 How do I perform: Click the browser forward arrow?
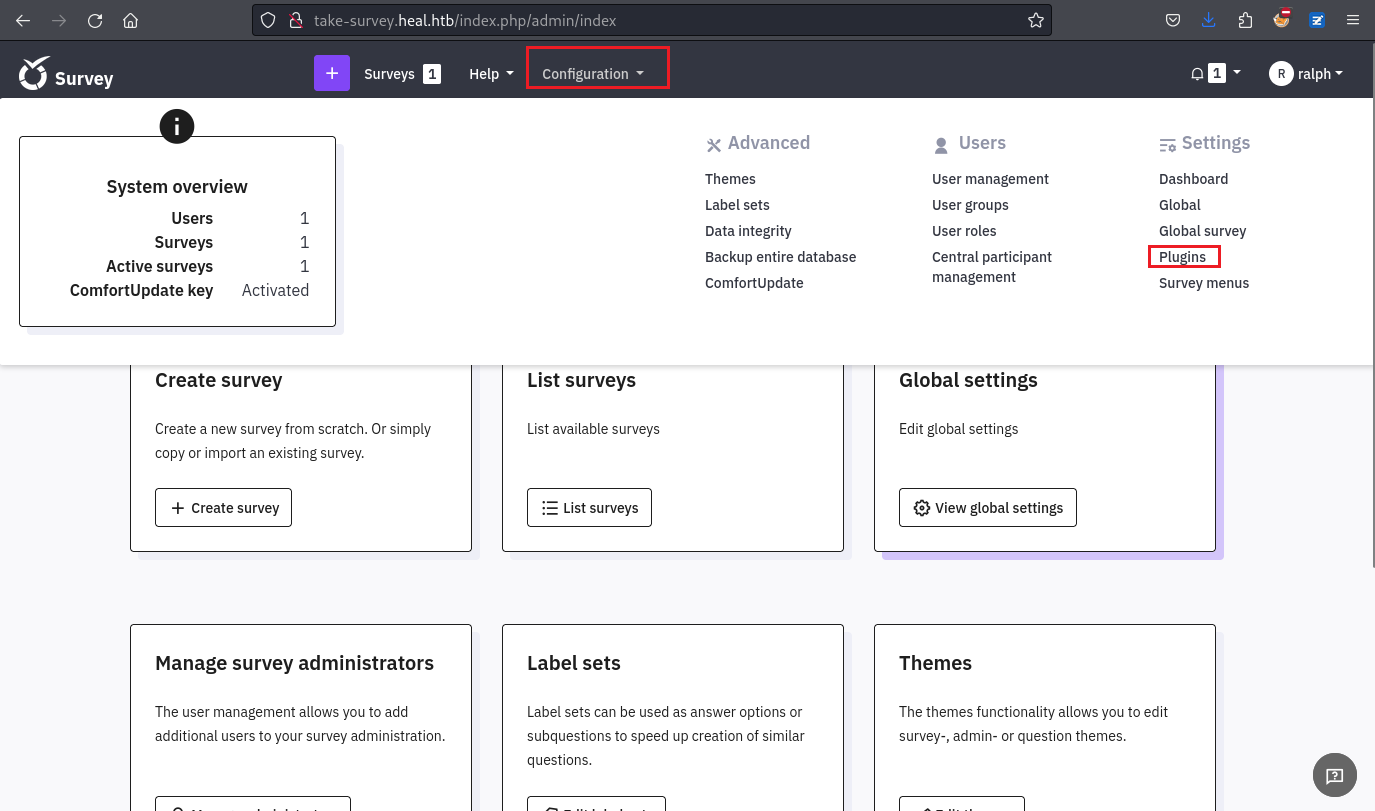pos(59,20)
